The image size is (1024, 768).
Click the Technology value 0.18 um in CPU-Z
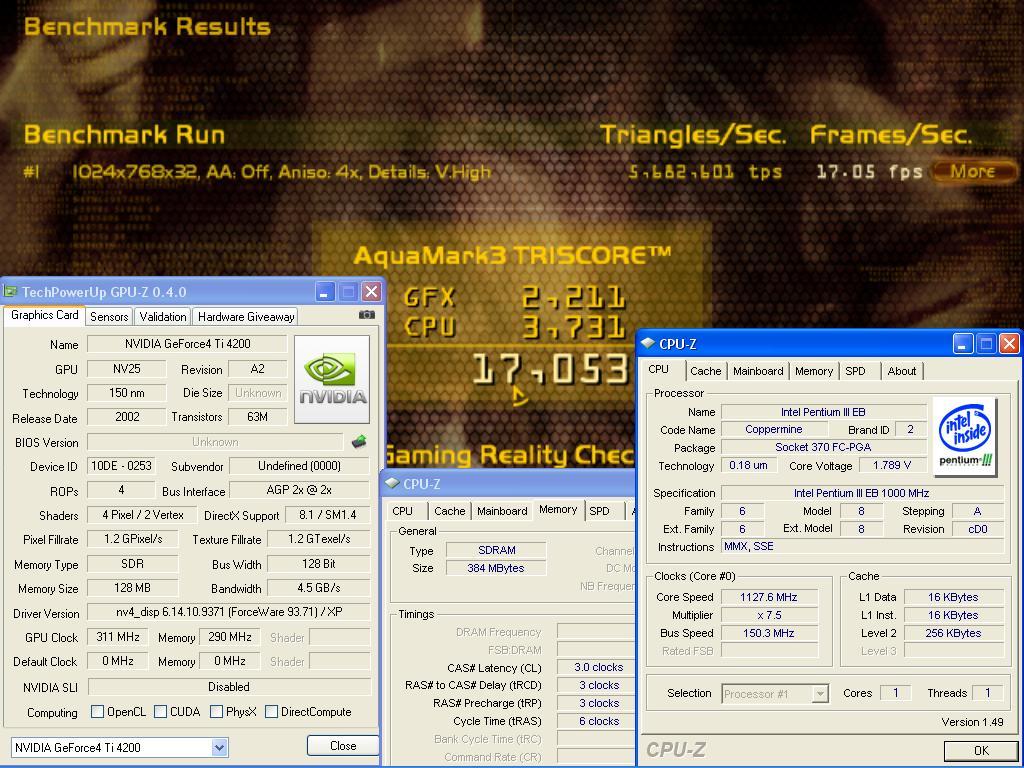[749, 466]
